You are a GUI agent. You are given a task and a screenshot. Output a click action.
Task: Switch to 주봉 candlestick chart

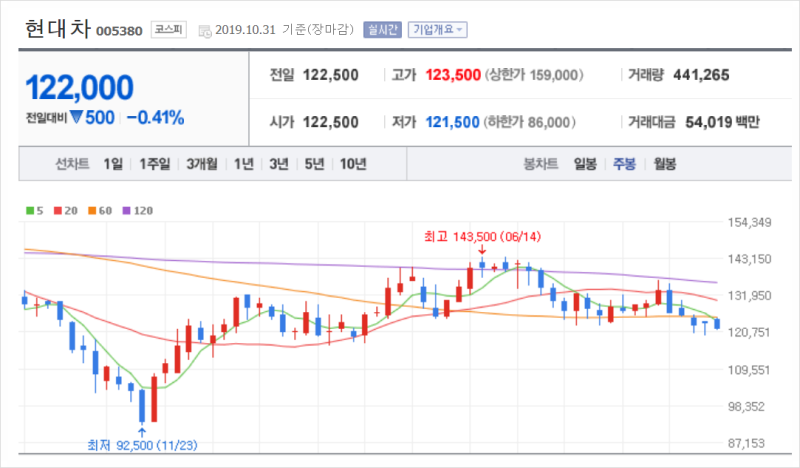pyautogui.click(x=624, y=164)
